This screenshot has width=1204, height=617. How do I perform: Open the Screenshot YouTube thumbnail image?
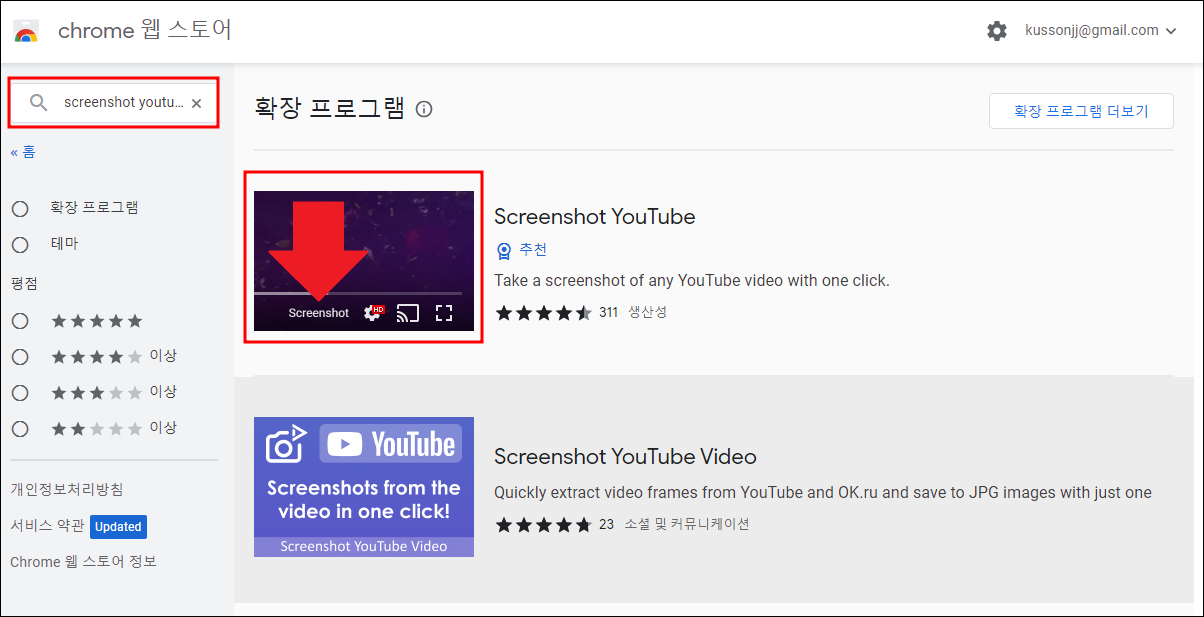364,261
